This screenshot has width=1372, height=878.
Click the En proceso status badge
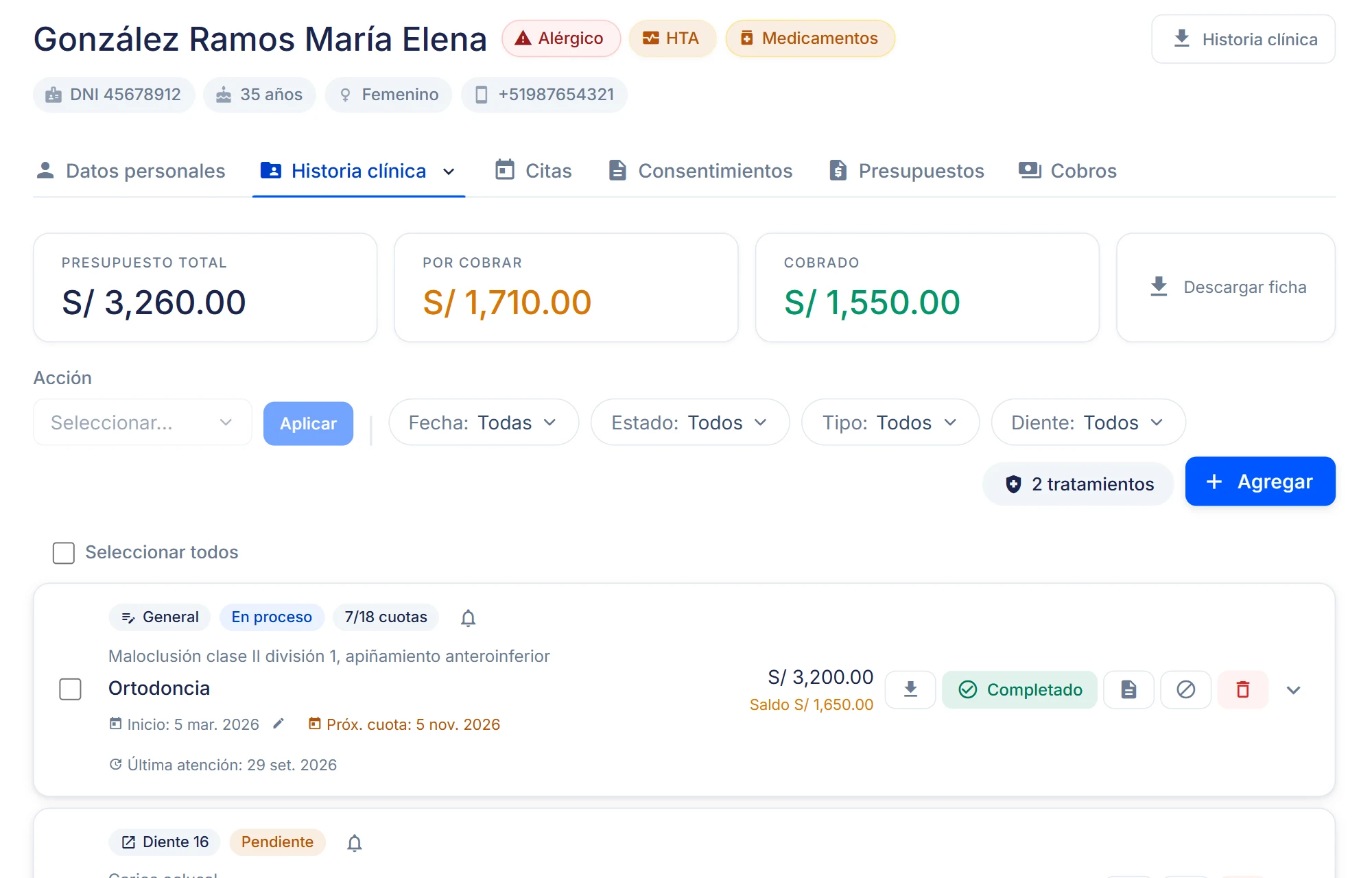(x=272, y=617)
